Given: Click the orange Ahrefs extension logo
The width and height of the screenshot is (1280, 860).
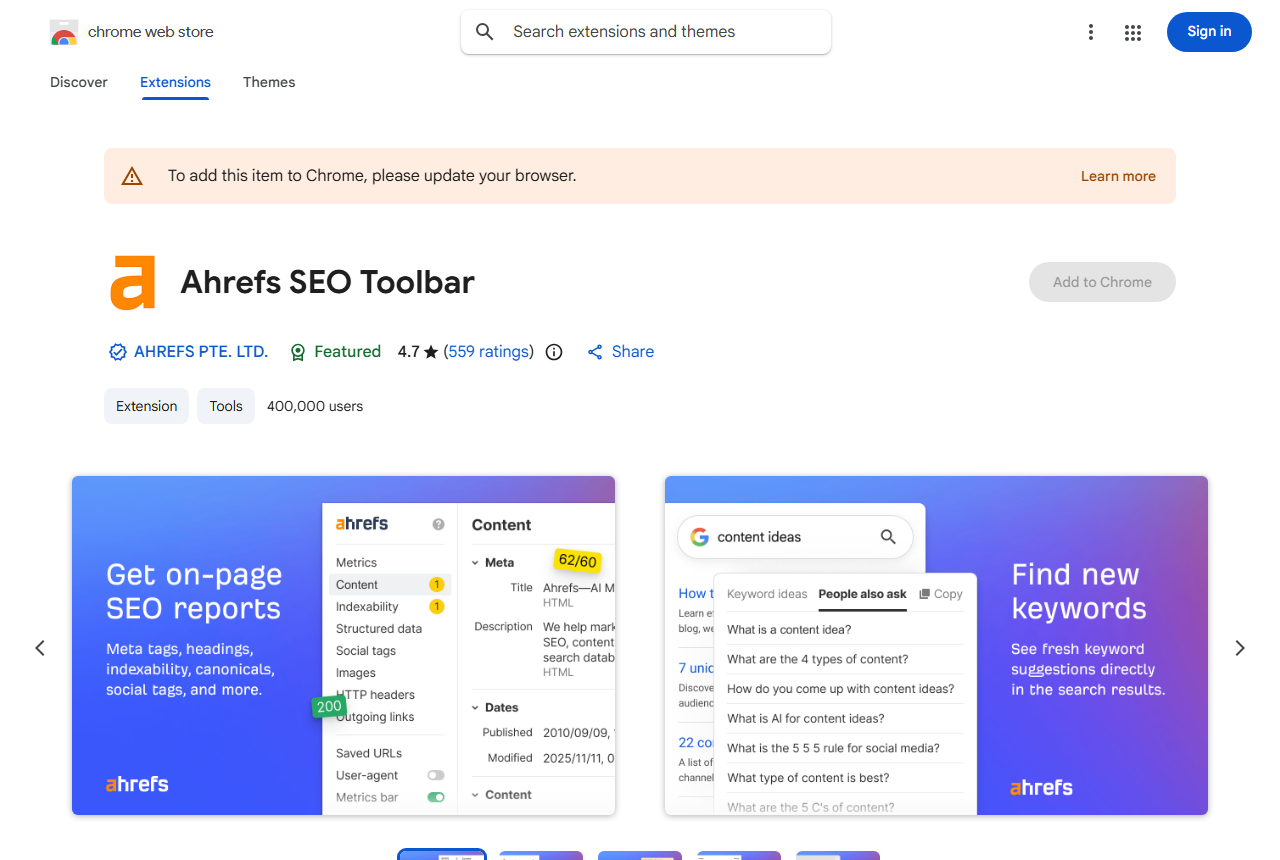Looking at the screenshot, I should (133, 282).
